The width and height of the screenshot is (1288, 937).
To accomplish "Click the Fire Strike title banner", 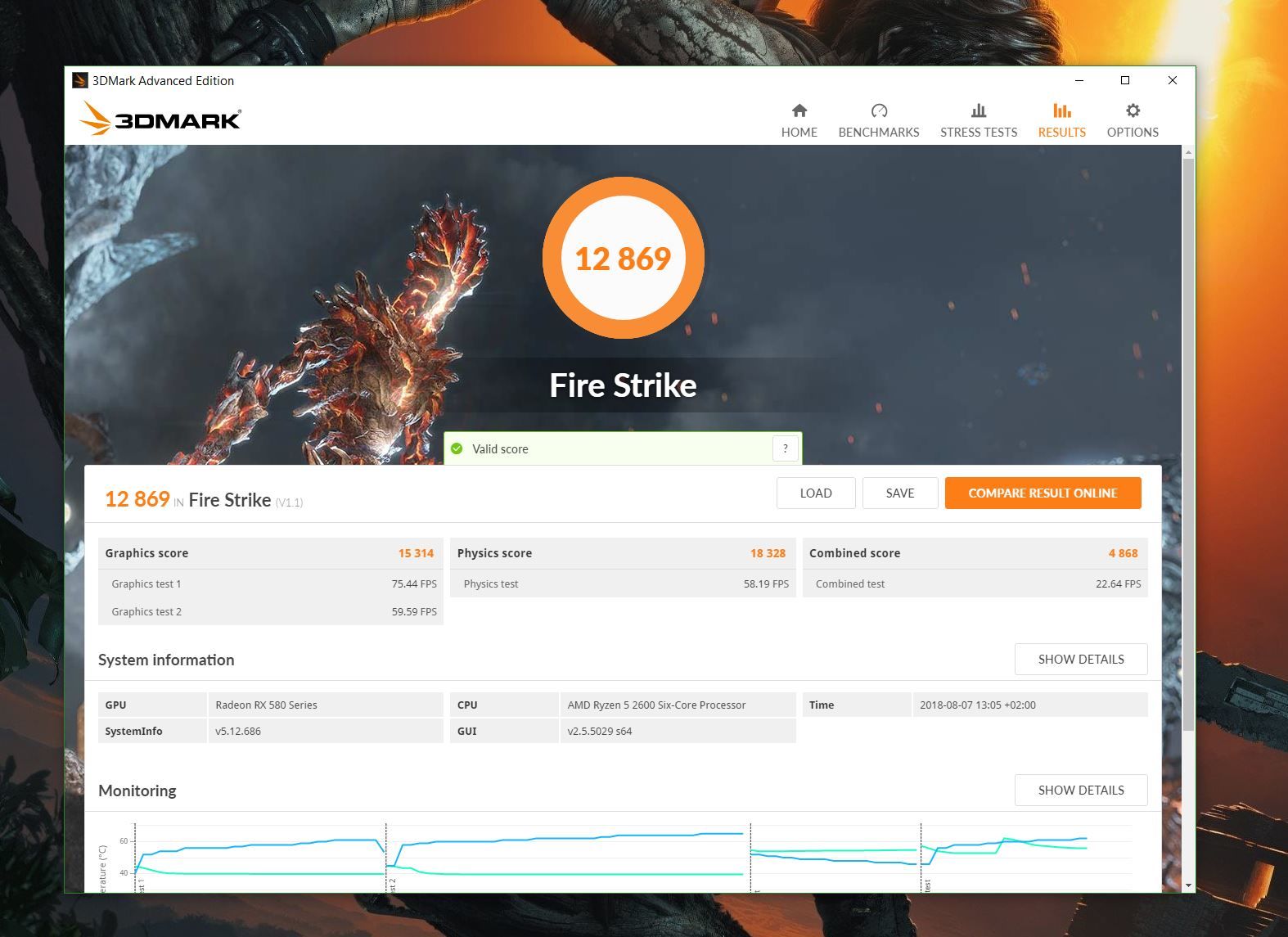I will 623,385.
